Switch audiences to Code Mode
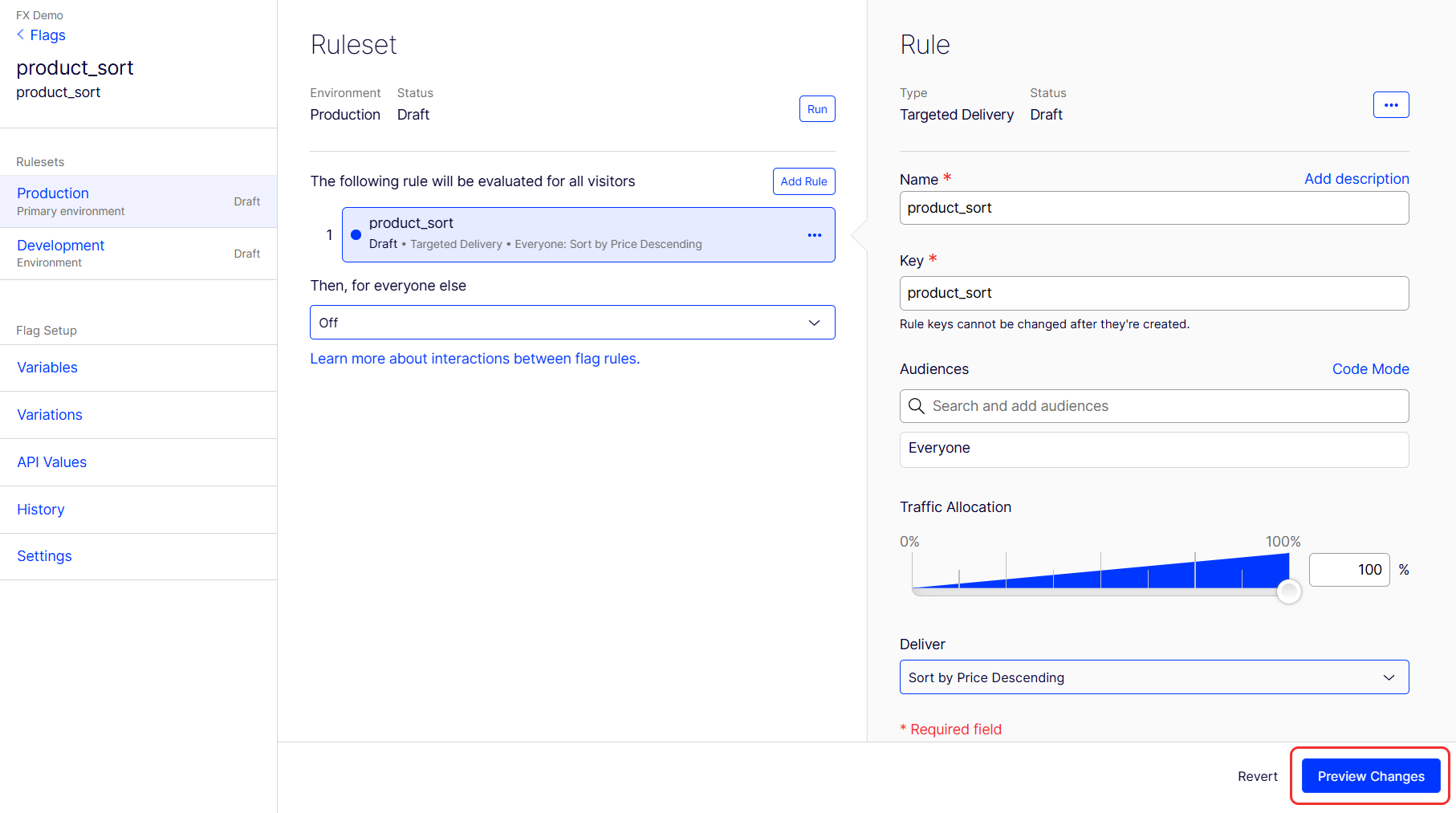This screenshot has width=1456, height=813. coord(1370,369)
